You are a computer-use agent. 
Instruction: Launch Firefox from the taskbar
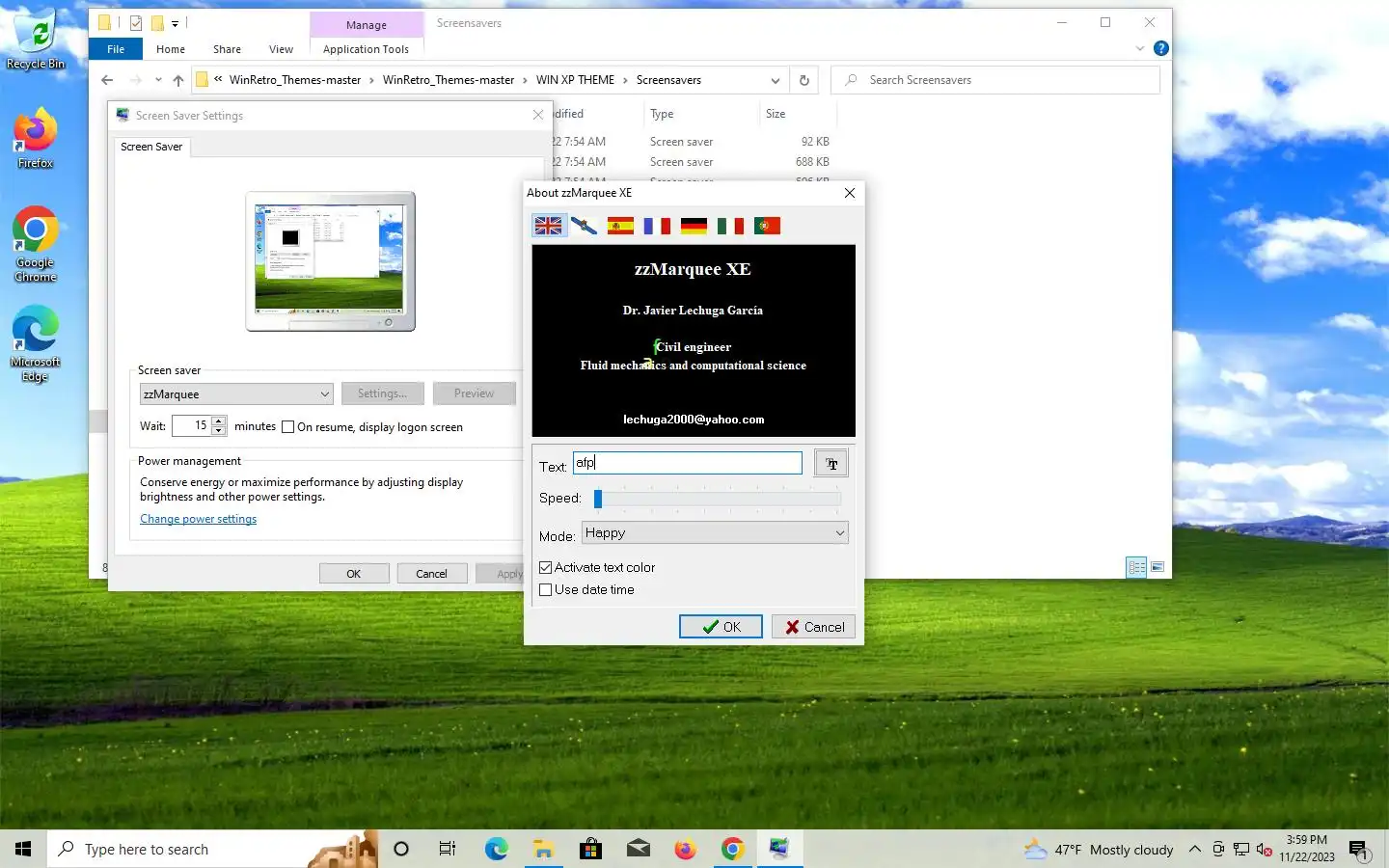coord(685,849)
